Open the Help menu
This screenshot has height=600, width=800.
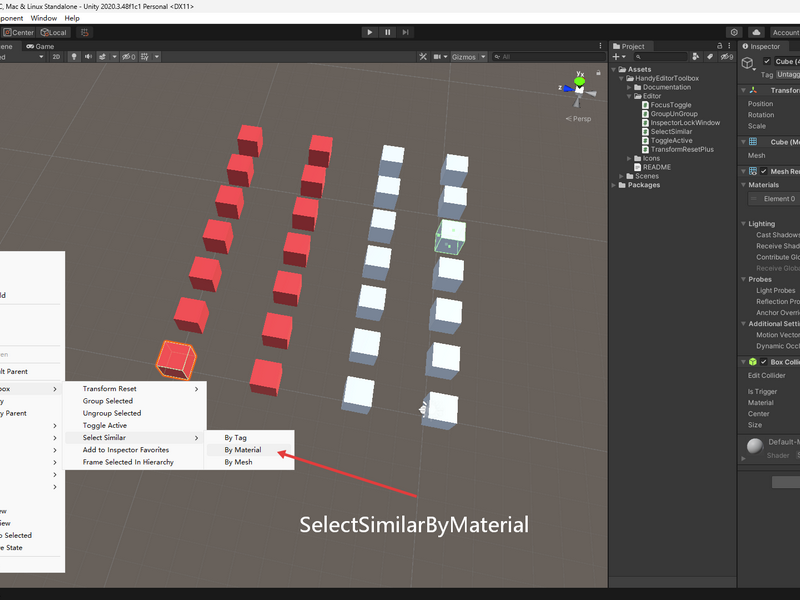[72, 18]
